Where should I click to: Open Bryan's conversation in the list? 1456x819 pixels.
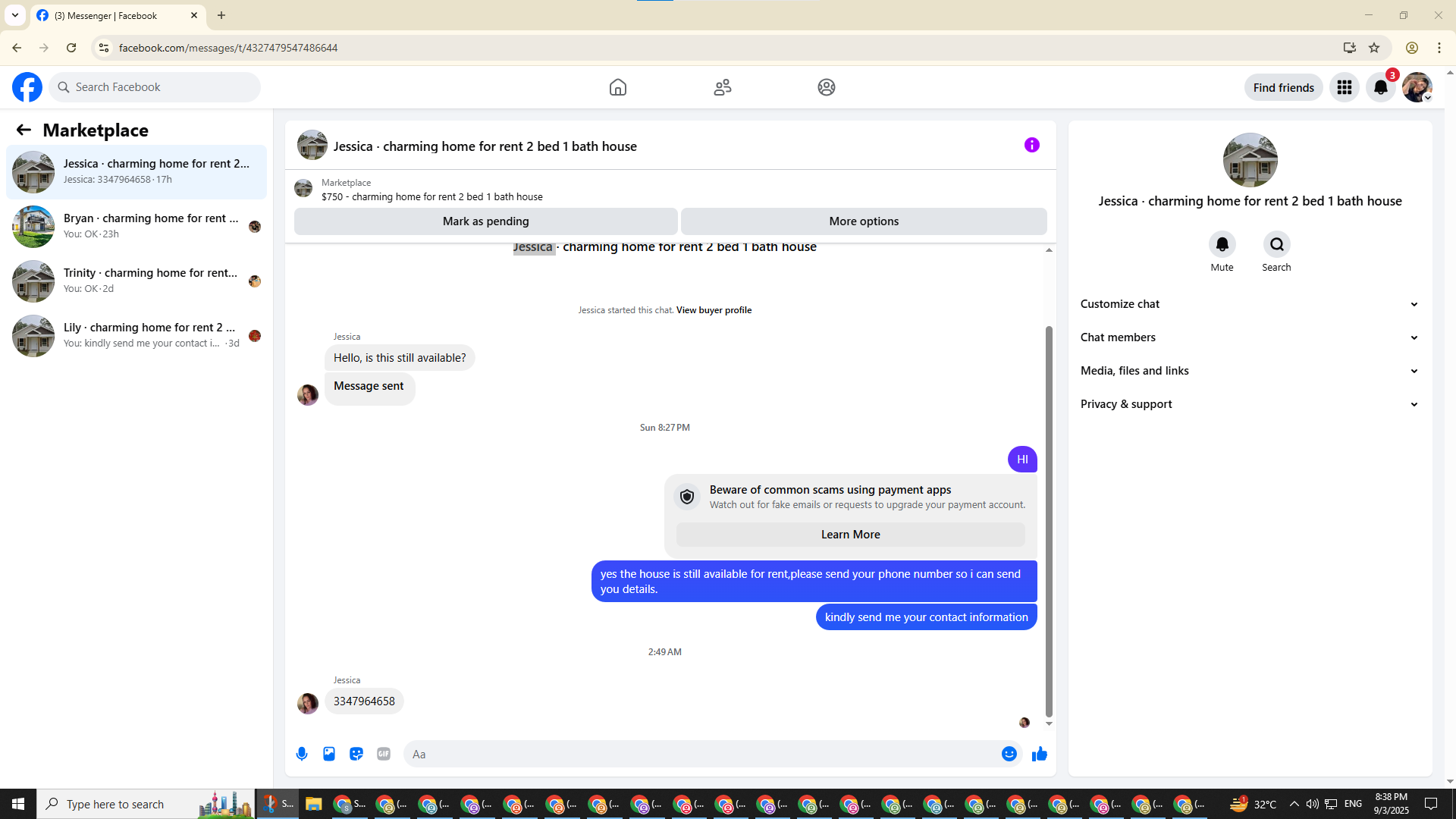click(136, 227)
